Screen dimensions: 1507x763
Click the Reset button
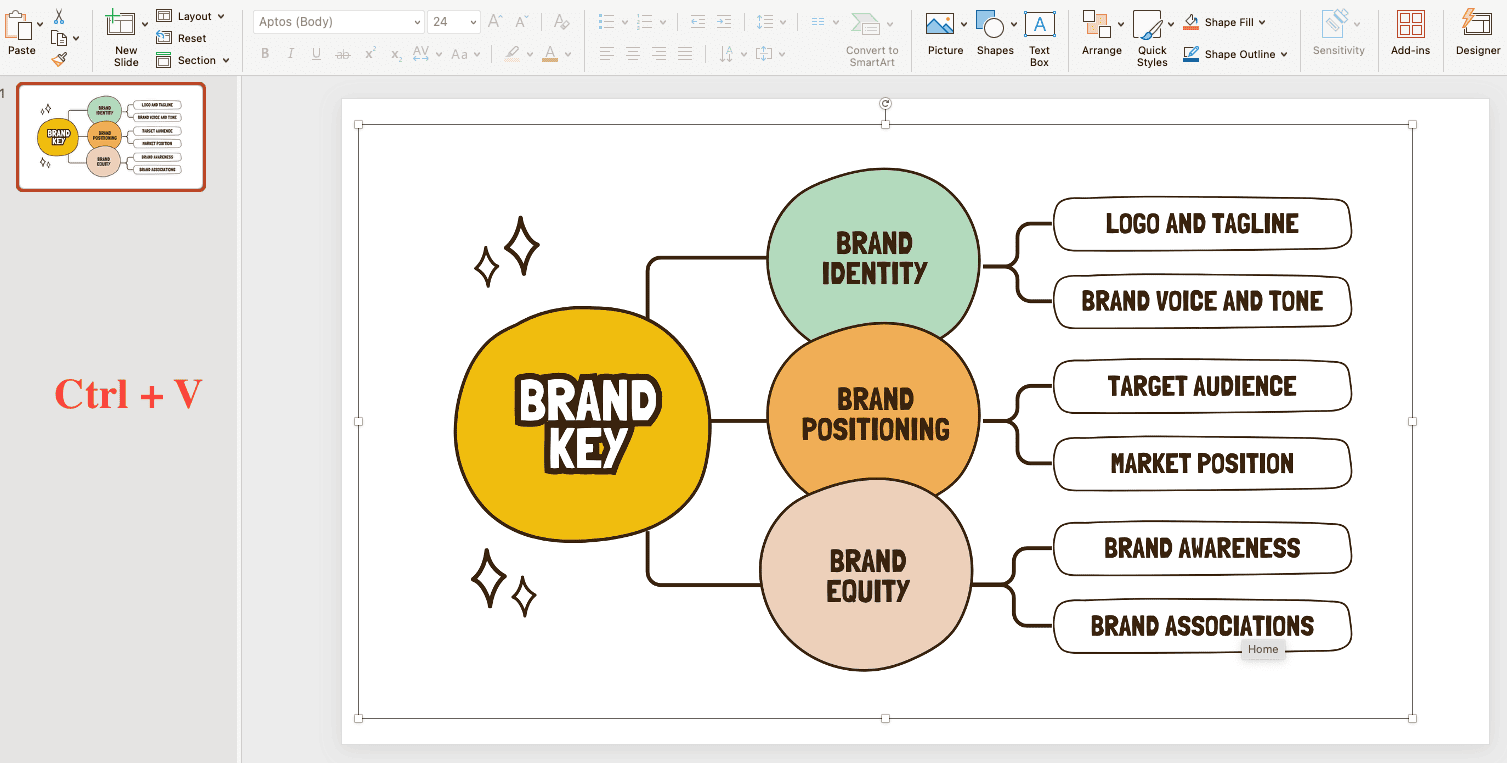click(x=182, y=38)
